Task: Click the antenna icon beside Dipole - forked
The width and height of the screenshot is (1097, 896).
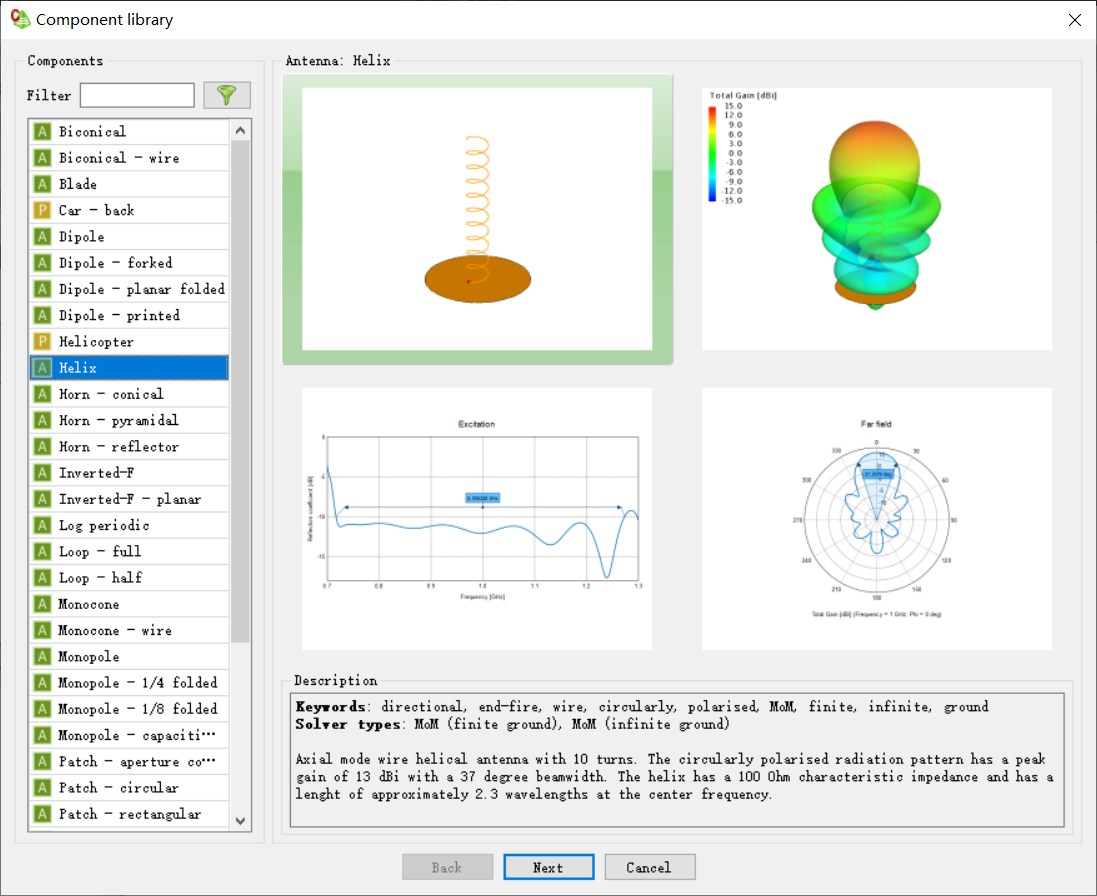Action: 43,263
